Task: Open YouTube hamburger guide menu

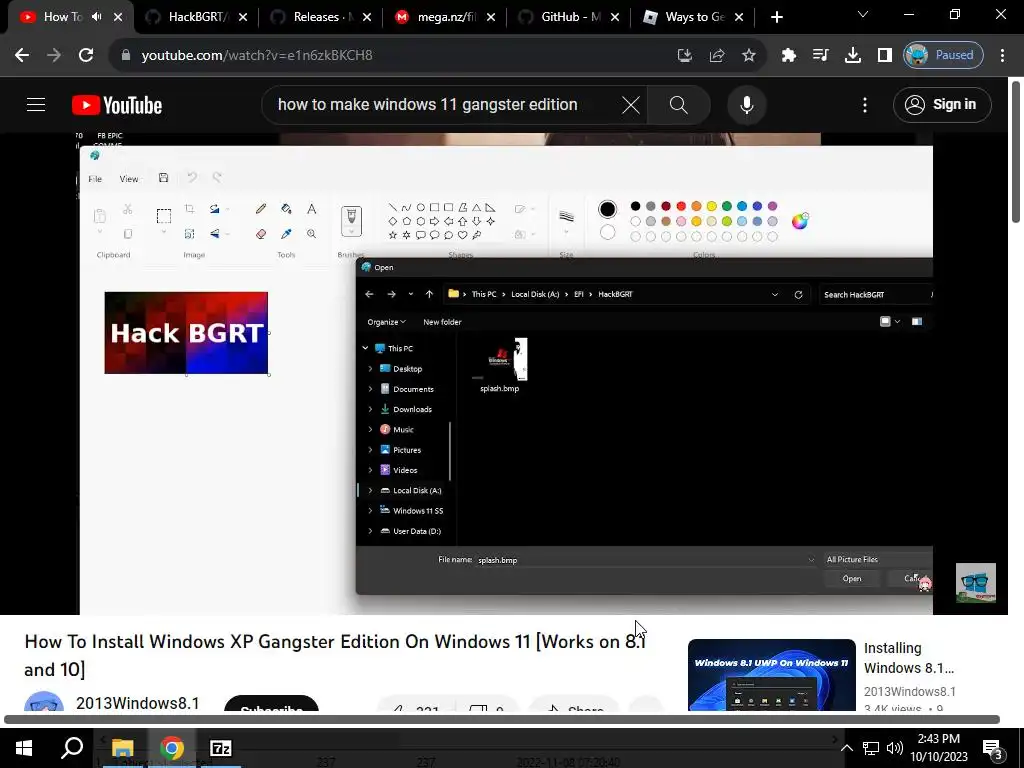Action: click(36, 104)
